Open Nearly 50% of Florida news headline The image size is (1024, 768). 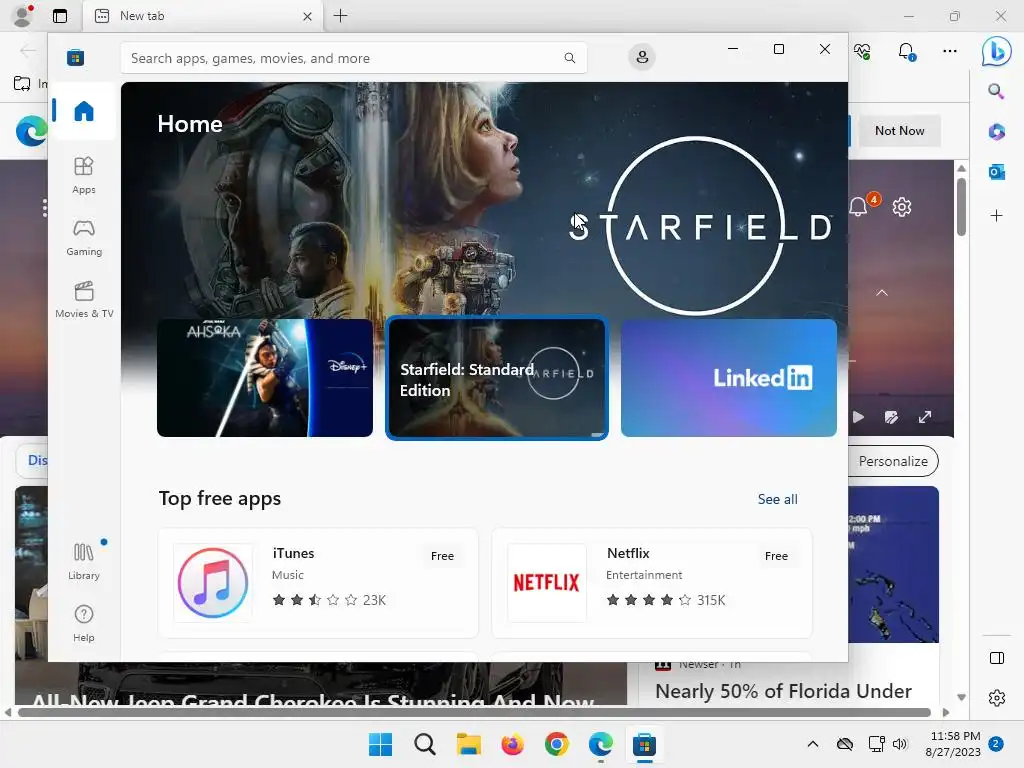click(783, 691)
